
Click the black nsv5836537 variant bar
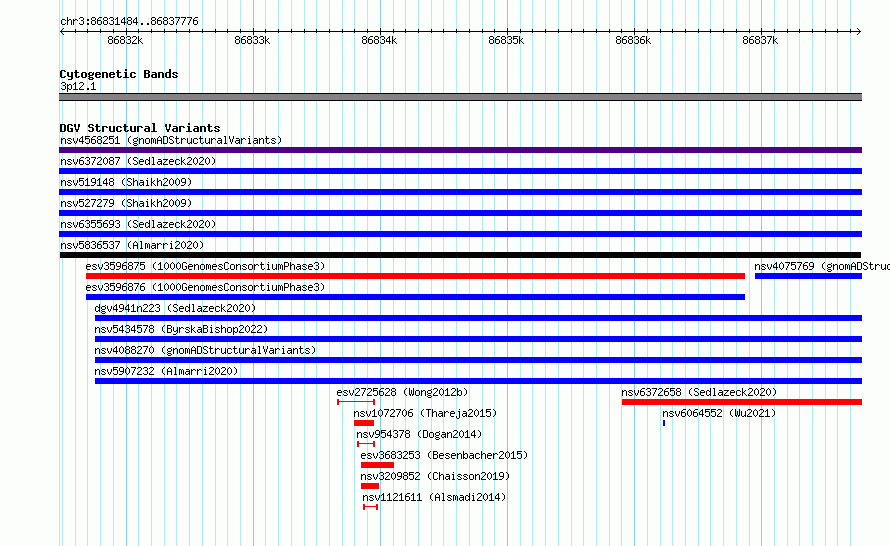(x=460, y=255)
